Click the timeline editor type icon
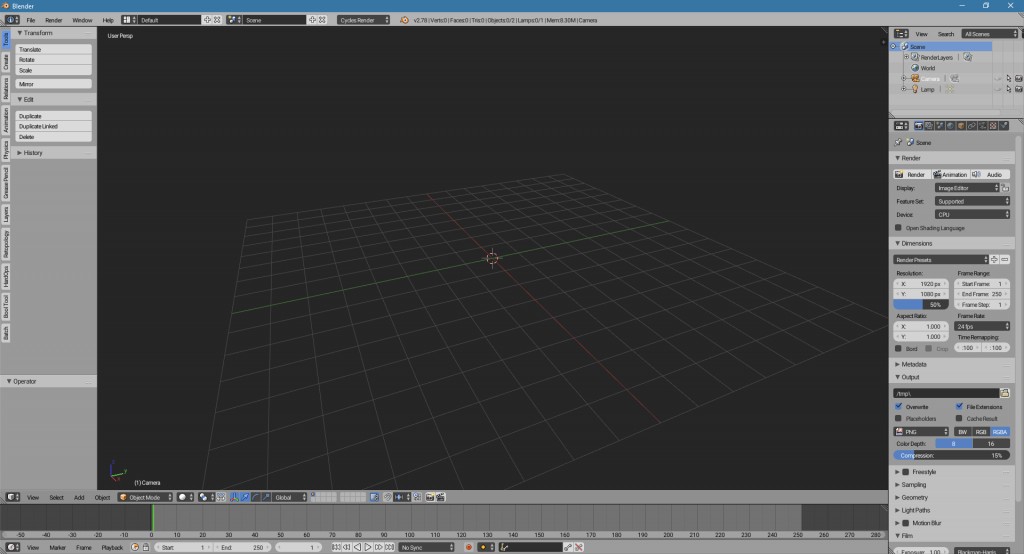1024x554 pixels. [12, 547]
